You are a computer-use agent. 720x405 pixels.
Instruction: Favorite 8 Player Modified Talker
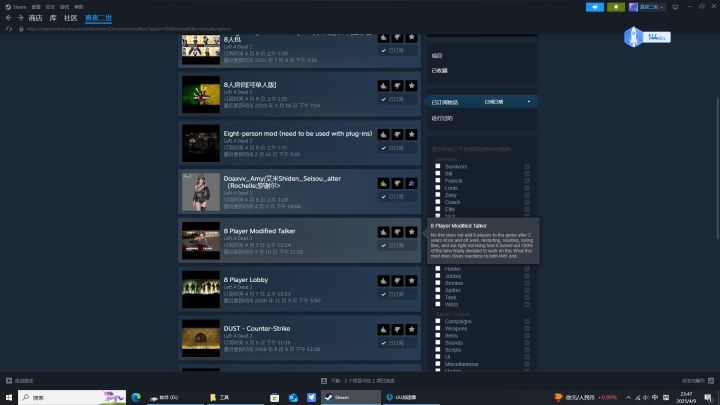(x=411, y=232)
